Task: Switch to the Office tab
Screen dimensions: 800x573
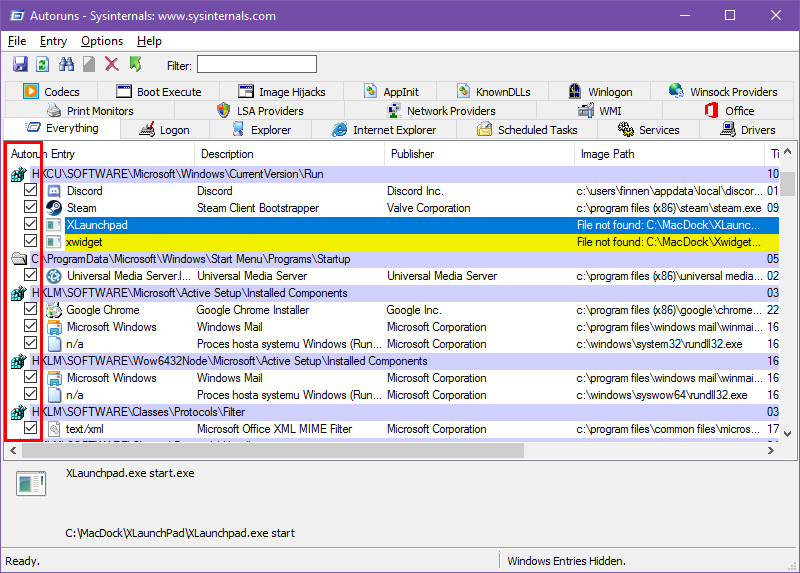Action: [729, 111]
